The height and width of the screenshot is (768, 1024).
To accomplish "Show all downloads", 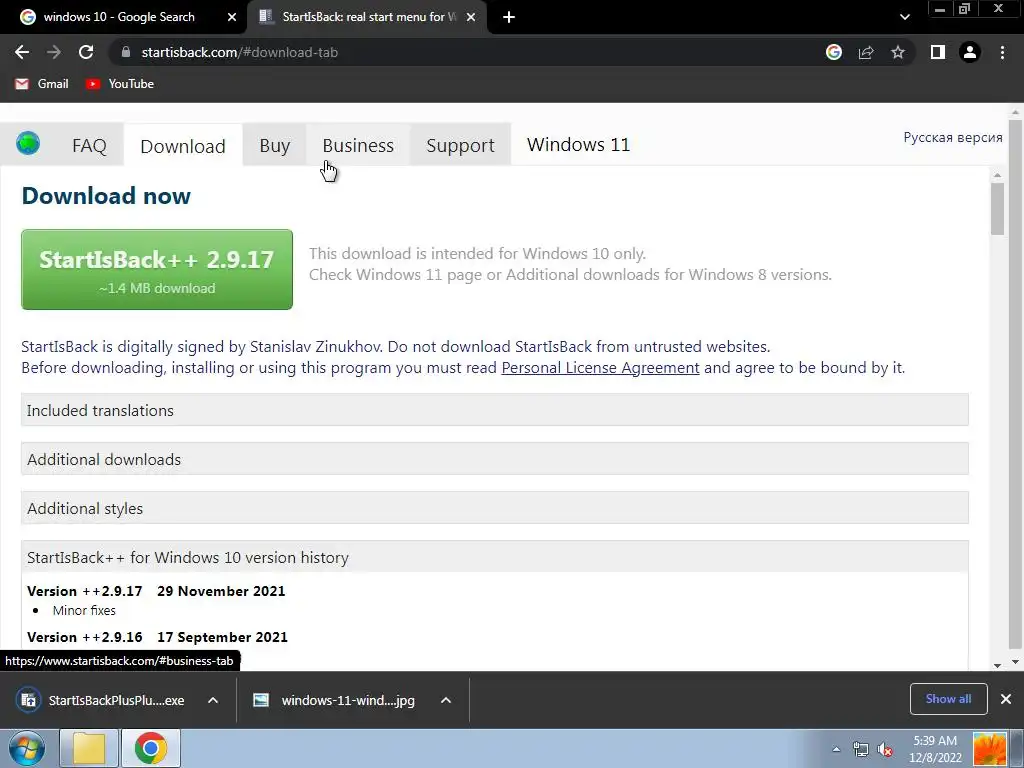I will pyautogui.click(x=948, y=699).
